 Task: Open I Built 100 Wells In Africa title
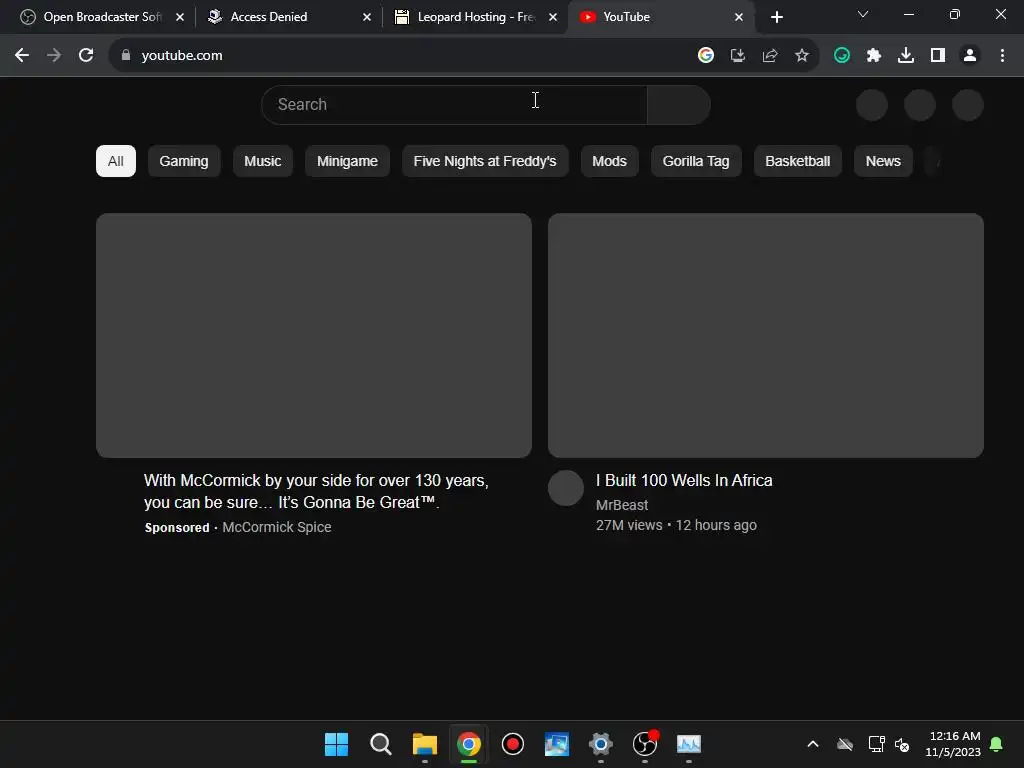(684, 481)
